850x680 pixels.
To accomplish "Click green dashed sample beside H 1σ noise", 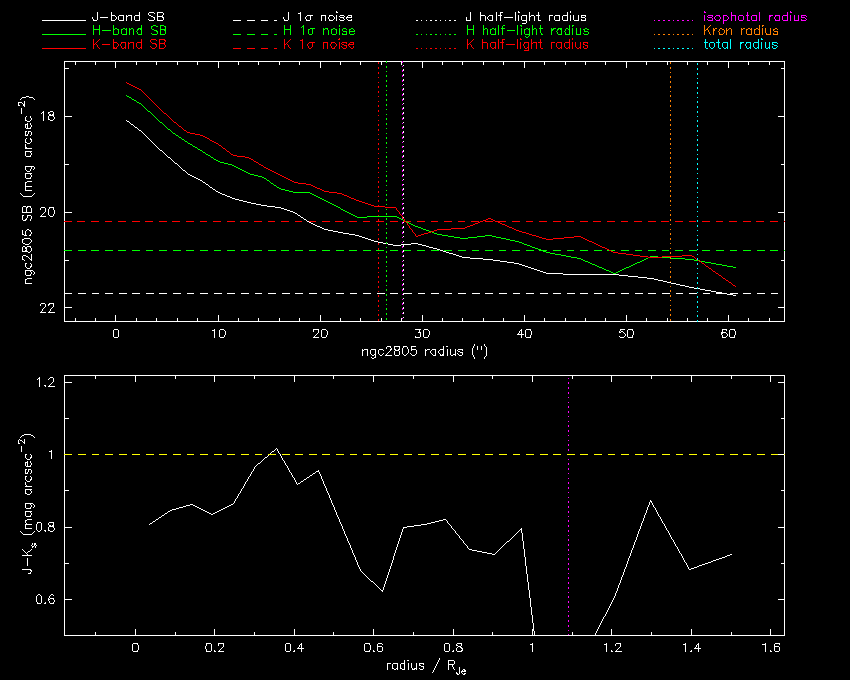I will coord(252,32).
